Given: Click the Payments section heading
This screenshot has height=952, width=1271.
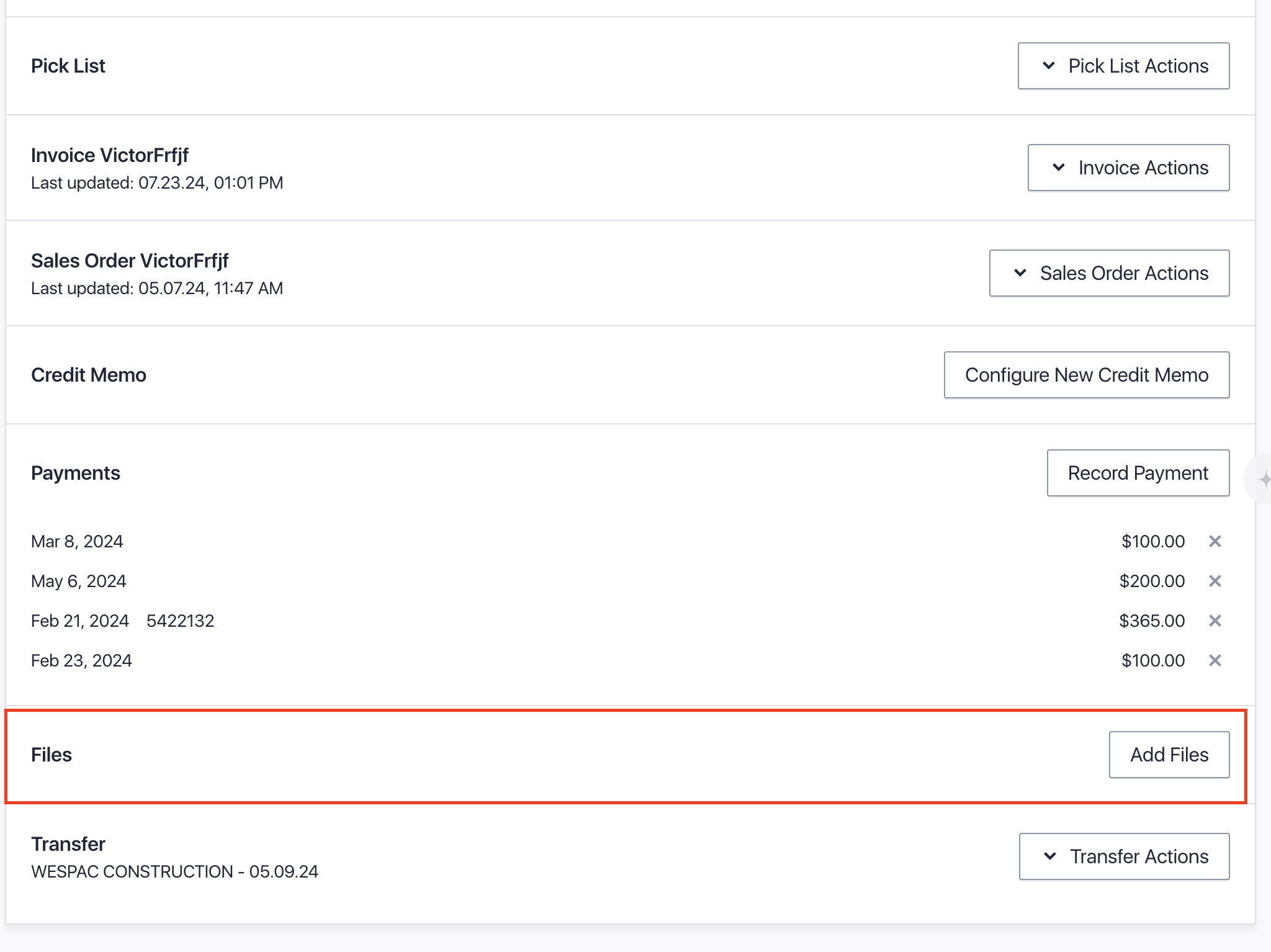Looking at the screenshot, I should pyautogui.click(x=76, y=473).
